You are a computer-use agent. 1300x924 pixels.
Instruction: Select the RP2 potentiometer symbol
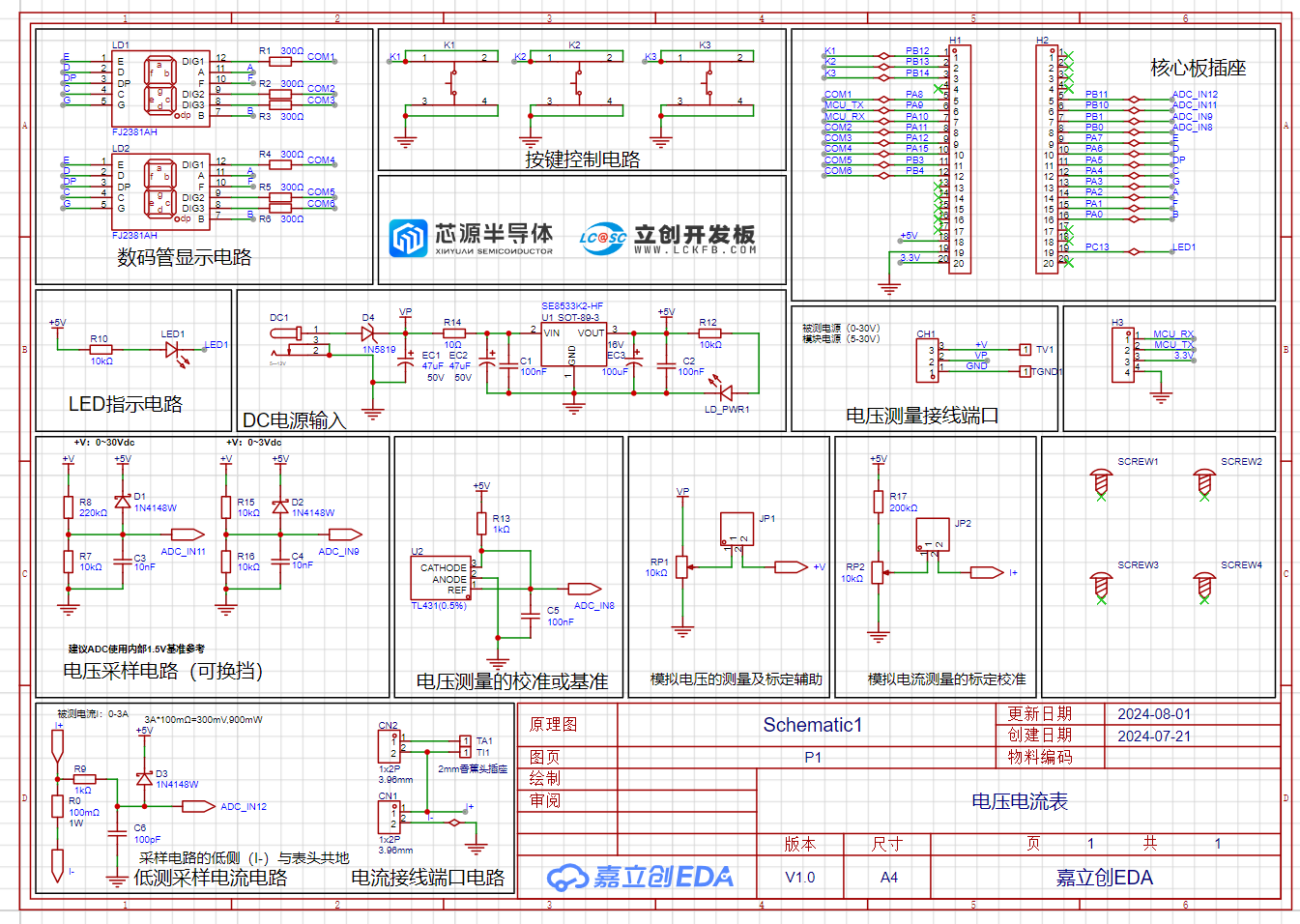[878, 572]
